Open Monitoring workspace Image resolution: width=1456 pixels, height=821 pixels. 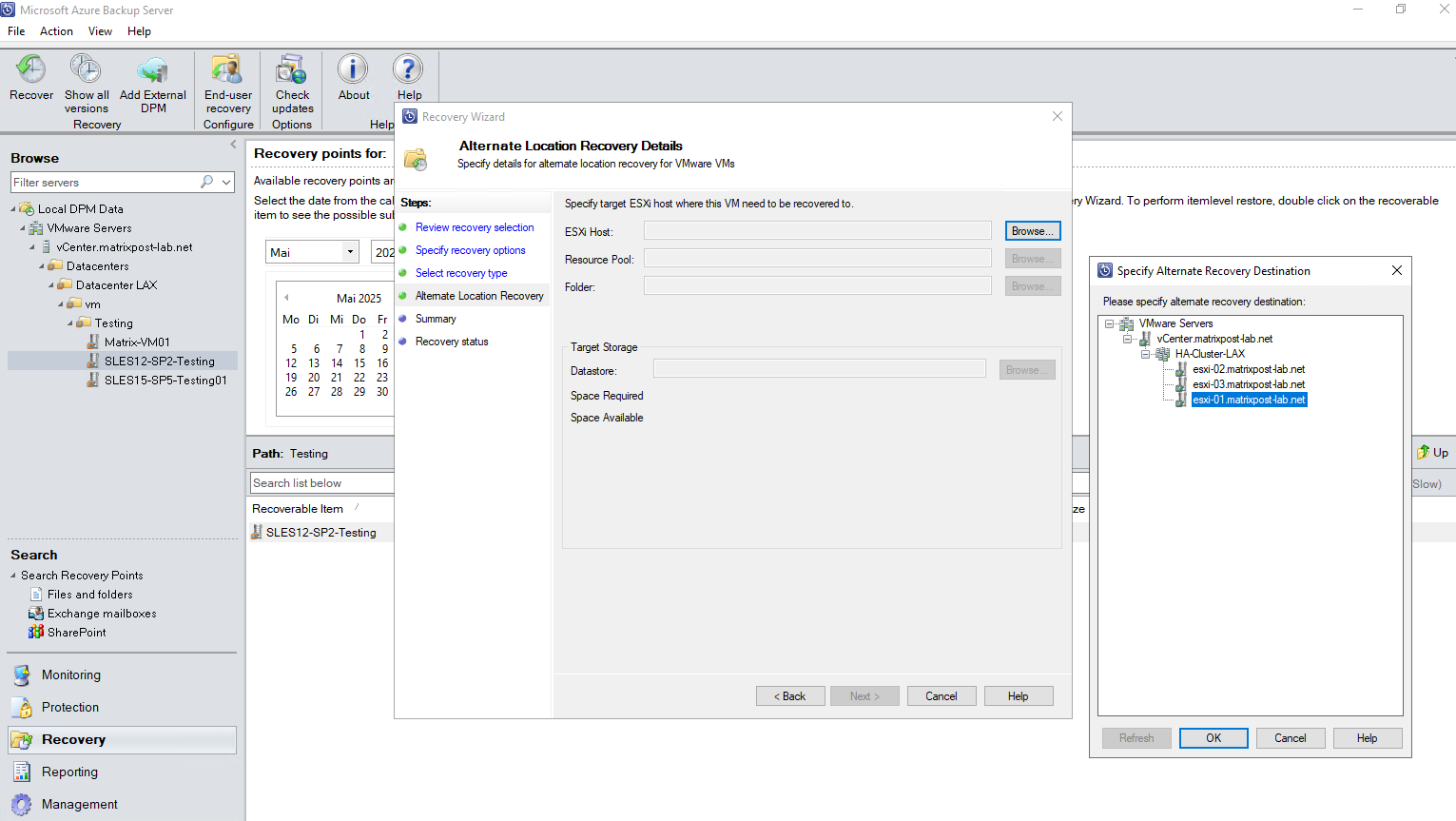tap(70, 674)
